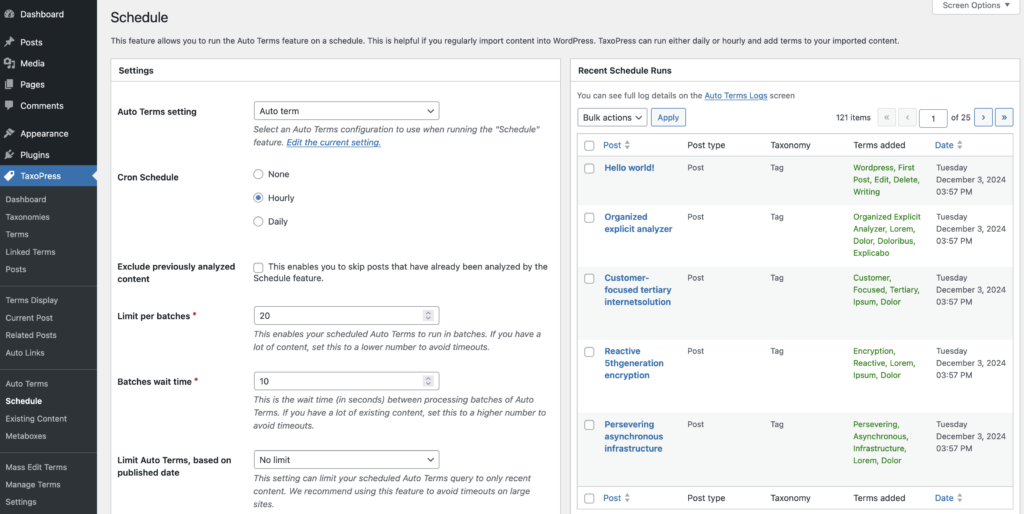This screenshot has width=1024, height=514.
Task: Click sort arrows beside header Date column
Action: [x=960, y=146]
